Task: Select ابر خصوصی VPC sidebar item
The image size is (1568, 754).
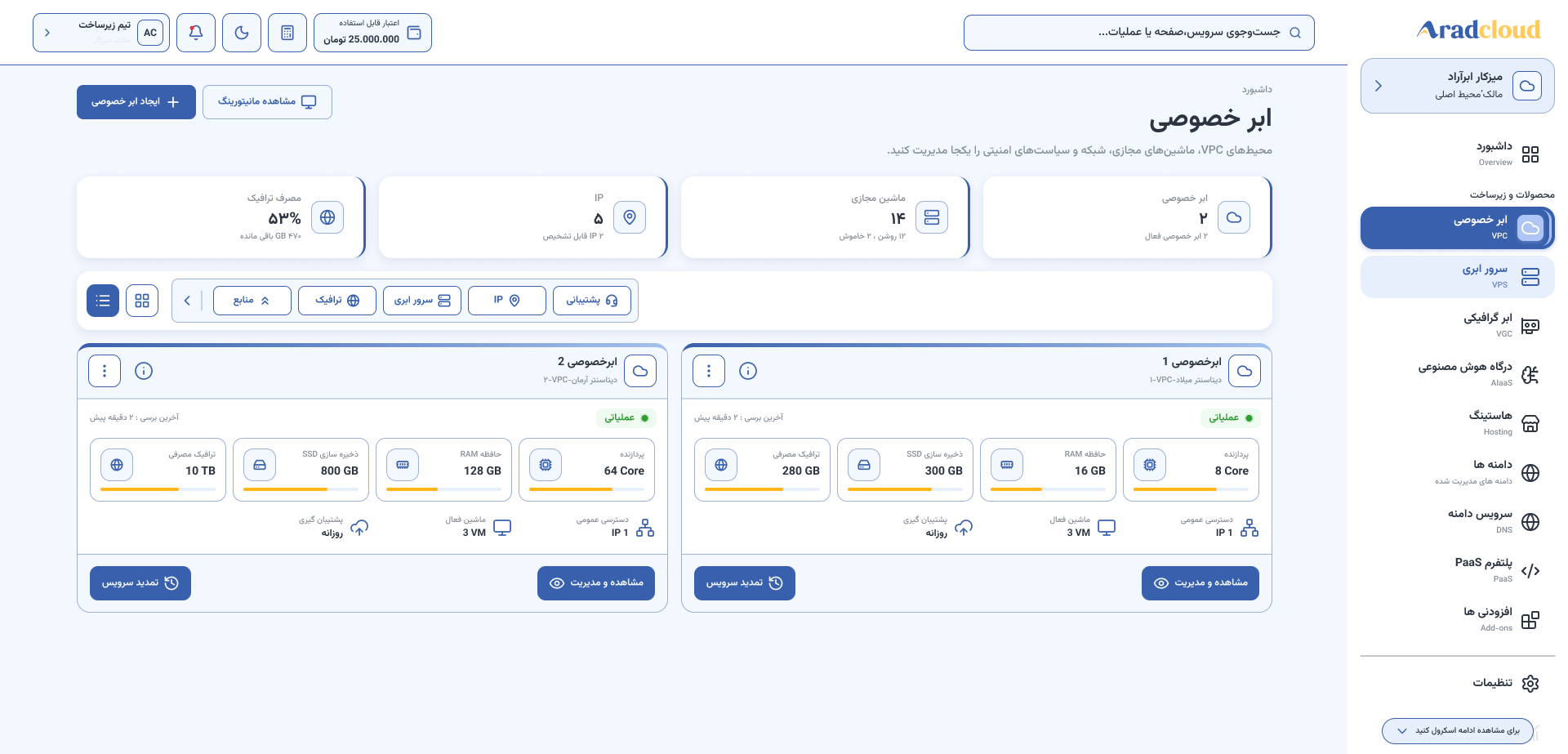Action: [x=1457, y=228]
